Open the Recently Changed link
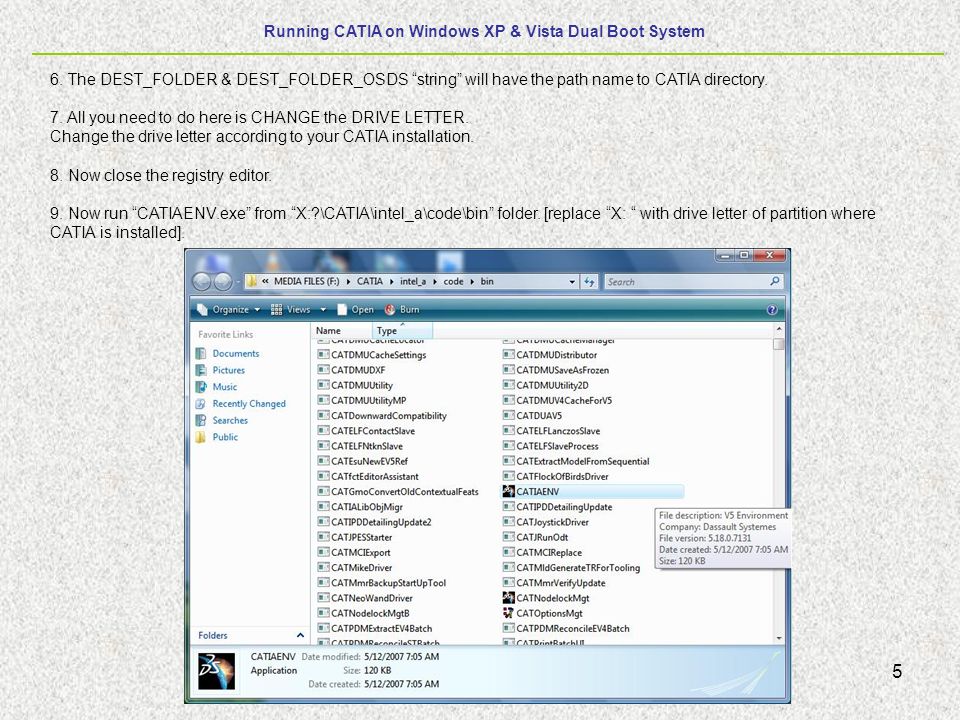960x720 pixels. [249, 403]
